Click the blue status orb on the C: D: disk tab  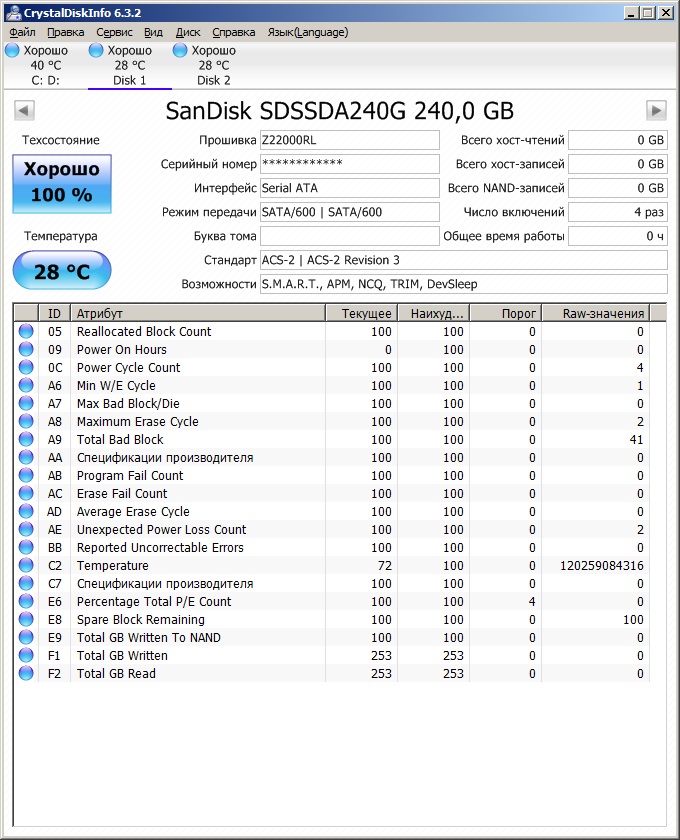(x=12, y=50)
